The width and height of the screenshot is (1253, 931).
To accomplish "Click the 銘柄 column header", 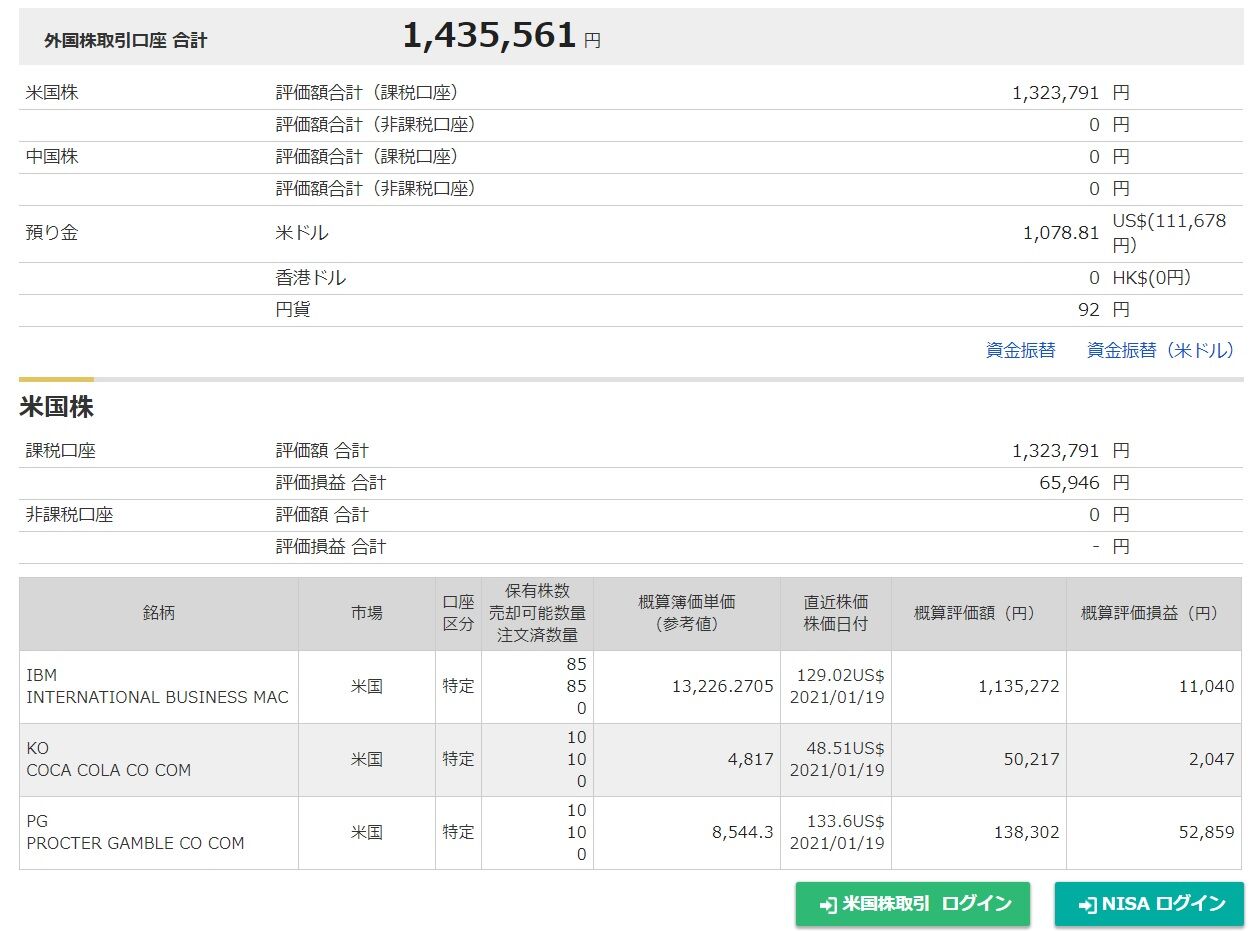I will (x=158, y=613).
